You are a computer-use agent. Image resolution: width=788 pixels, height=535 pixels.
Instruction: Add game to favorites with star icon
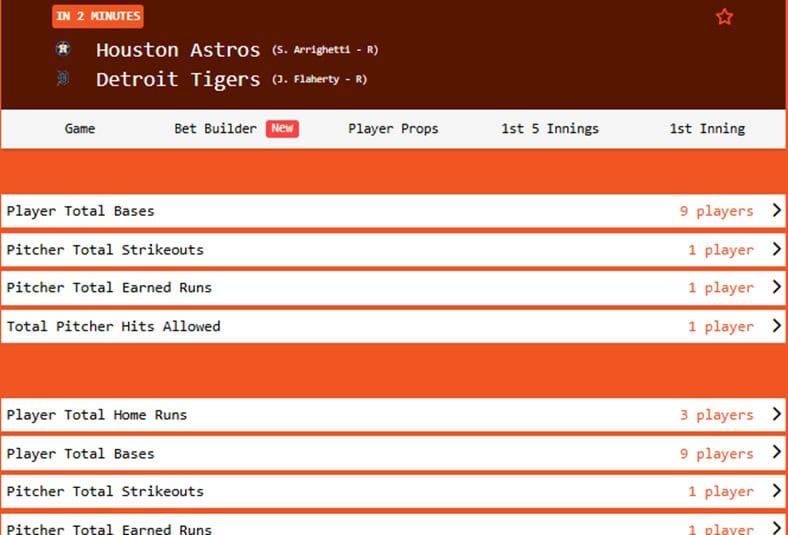coord(724,17)
